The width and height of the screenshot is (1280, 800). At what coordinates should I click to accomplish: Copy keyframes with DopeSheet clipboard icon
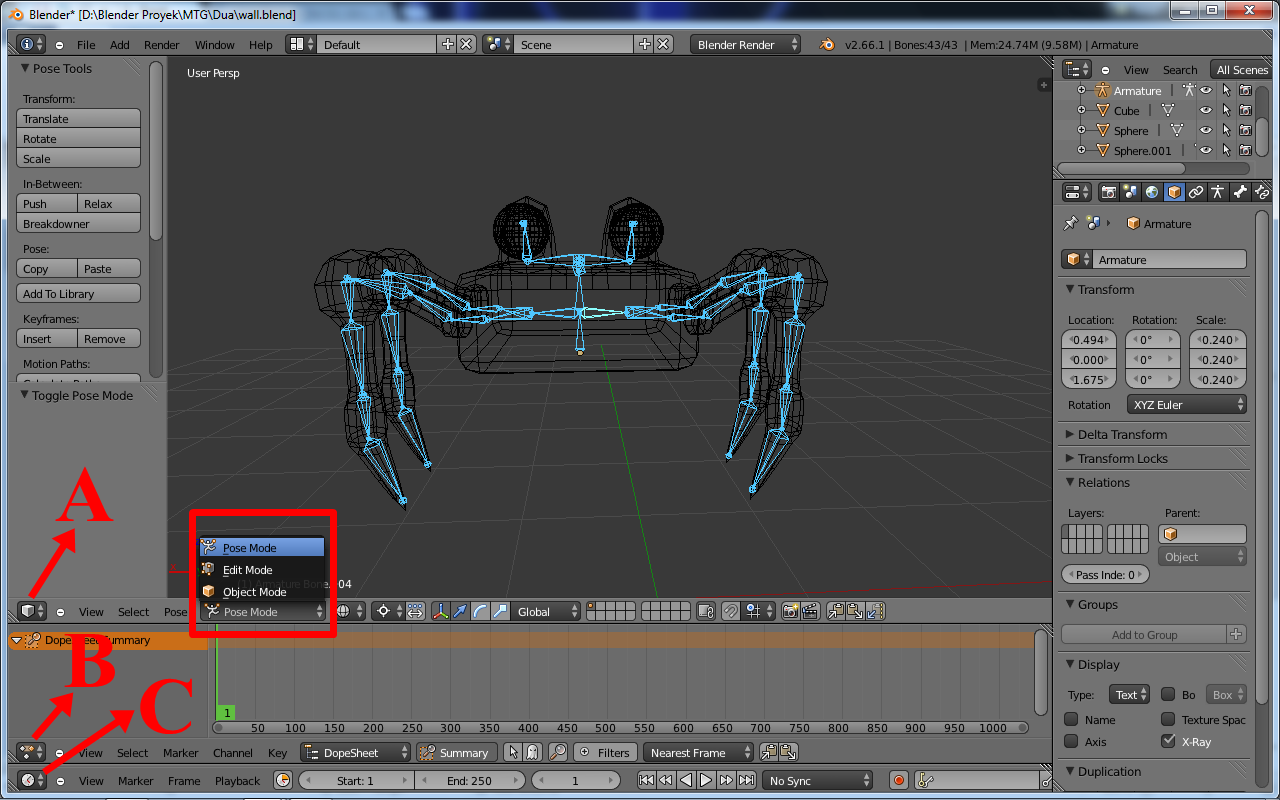[x=770, y=752]
